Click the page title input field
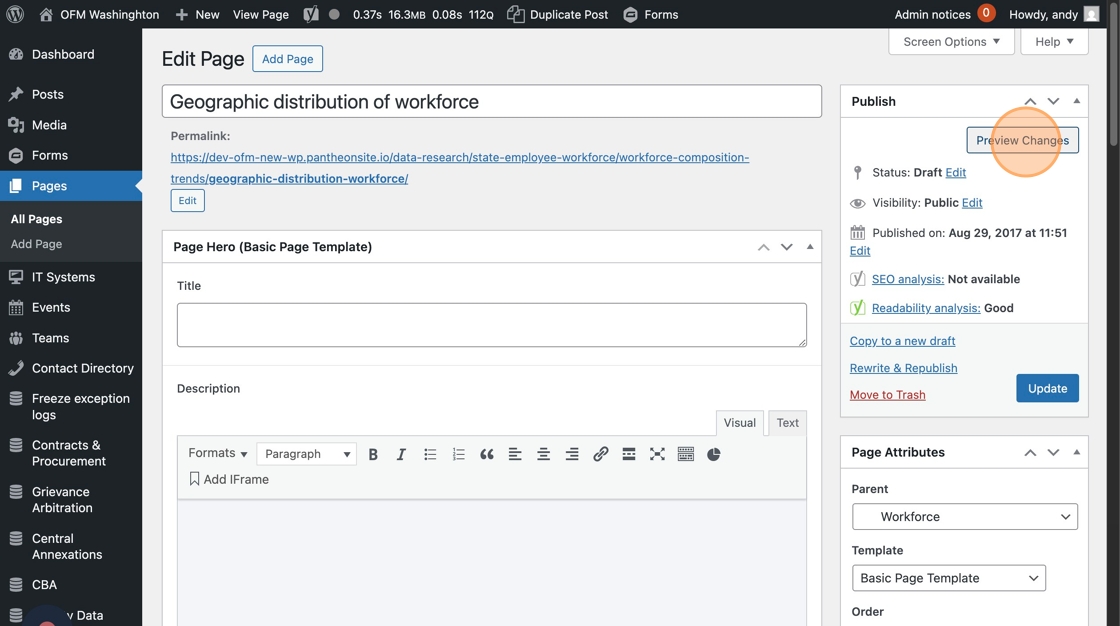 click(x=491, y=102)
